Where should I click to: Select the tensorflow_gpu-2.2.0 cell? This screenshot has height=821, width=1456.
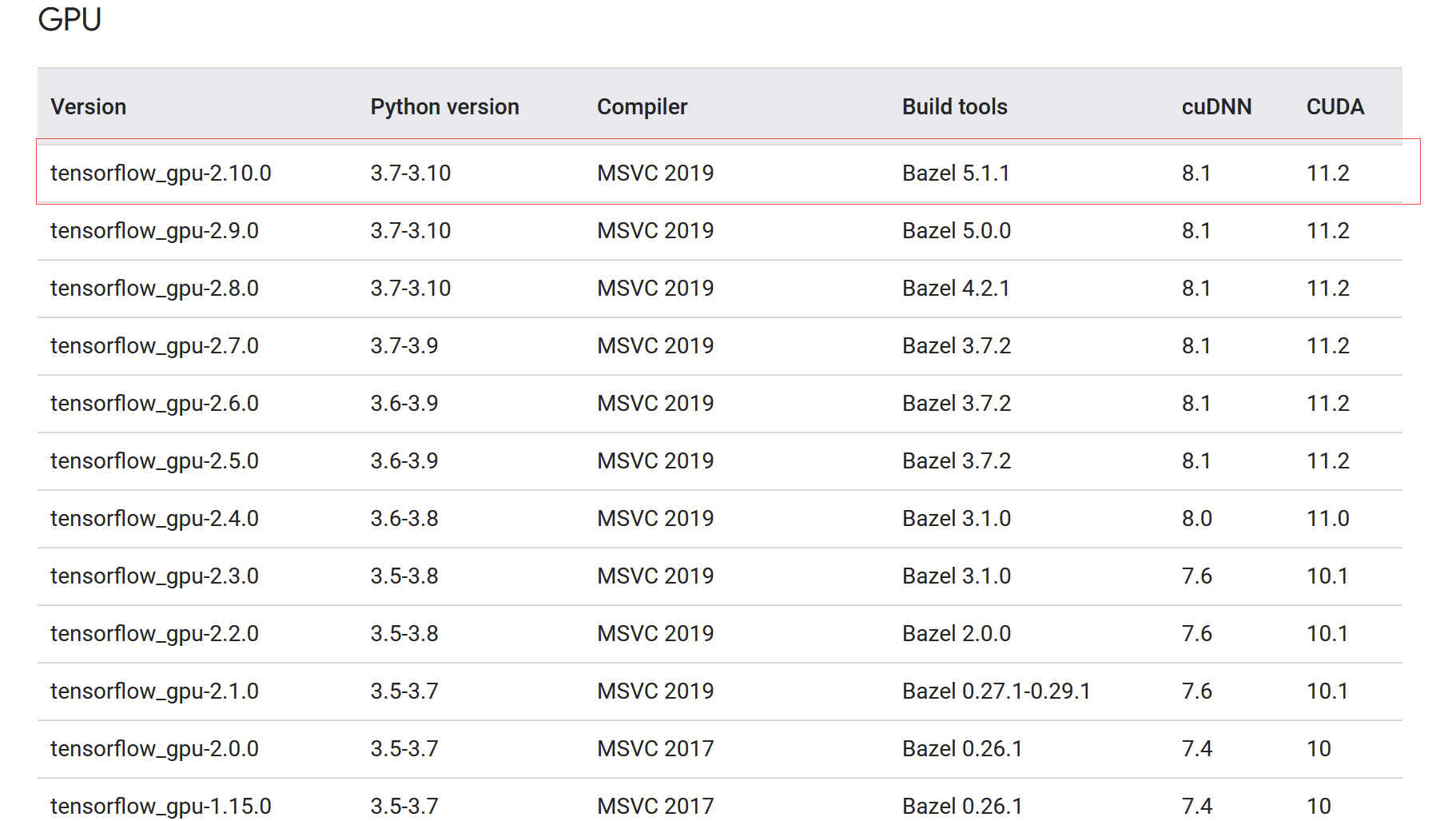[154, 633]
